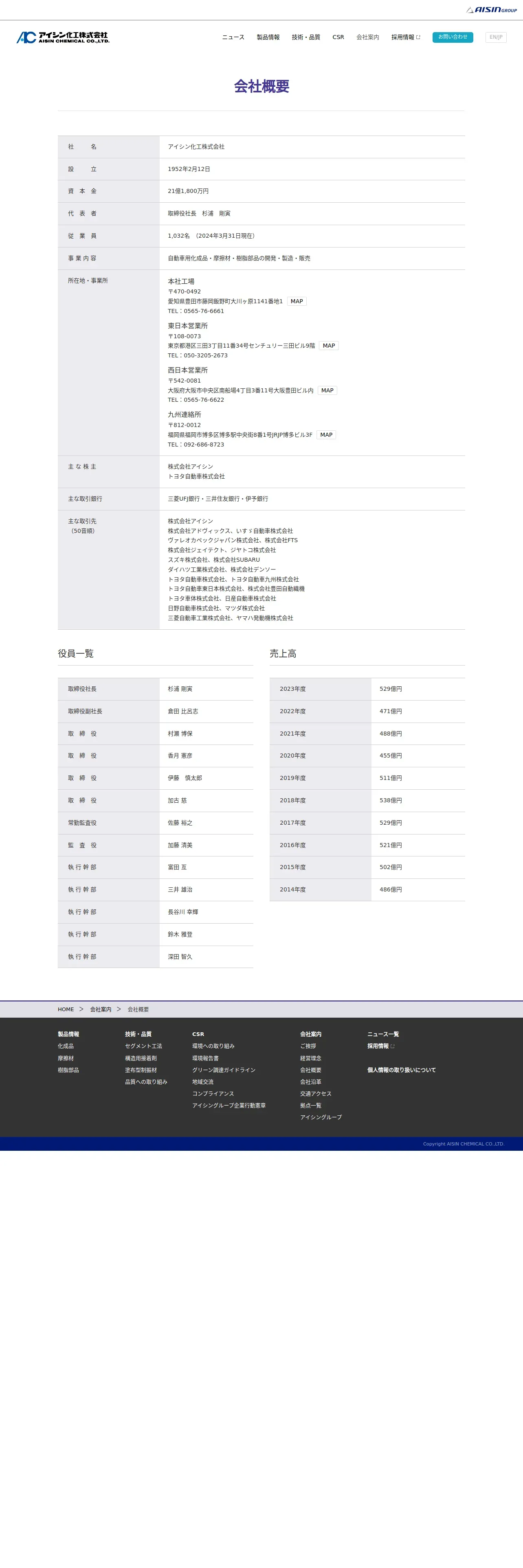Open 地域交流 footer link

203,1082
